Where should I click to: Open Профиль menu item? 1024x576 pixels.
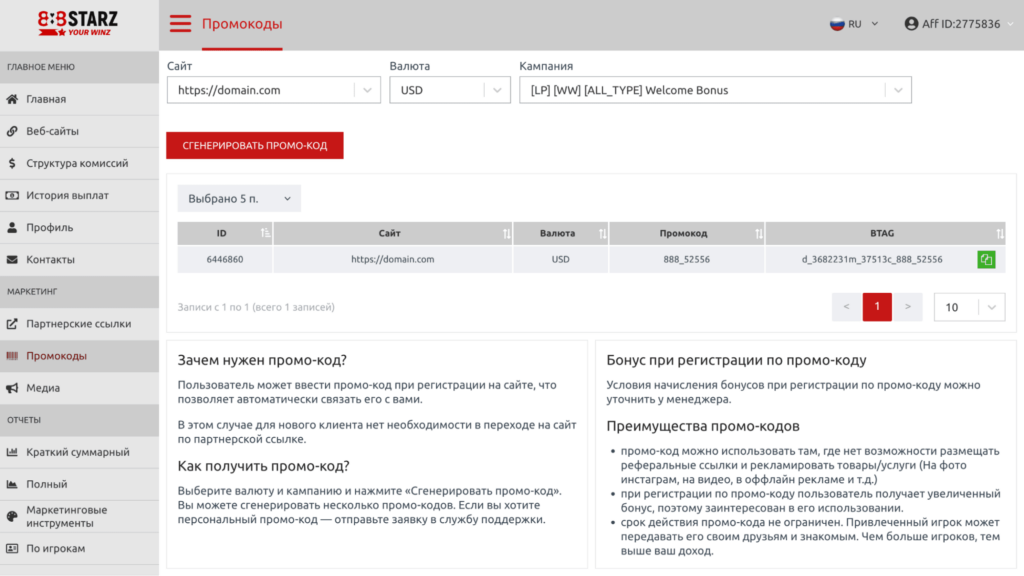pyautogui.click(x=79, y=227)
